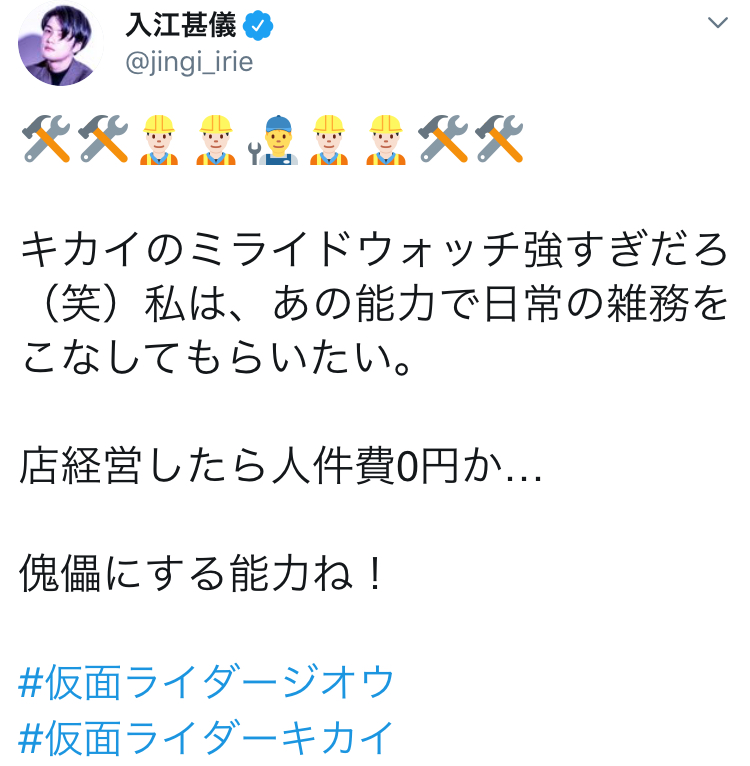Click the construction worker left of mechanic
The image size is (750, 766).
(x=215, y=140)
